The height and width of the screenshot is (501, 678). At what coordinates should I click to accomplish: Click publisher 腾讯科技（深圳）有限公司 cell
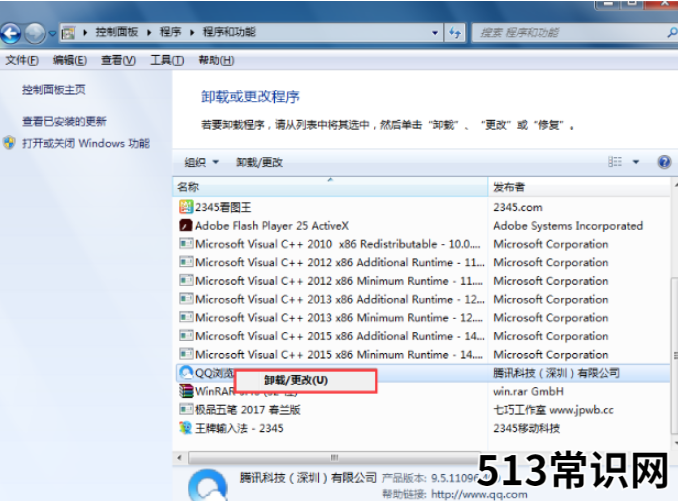tap(556, 373)
